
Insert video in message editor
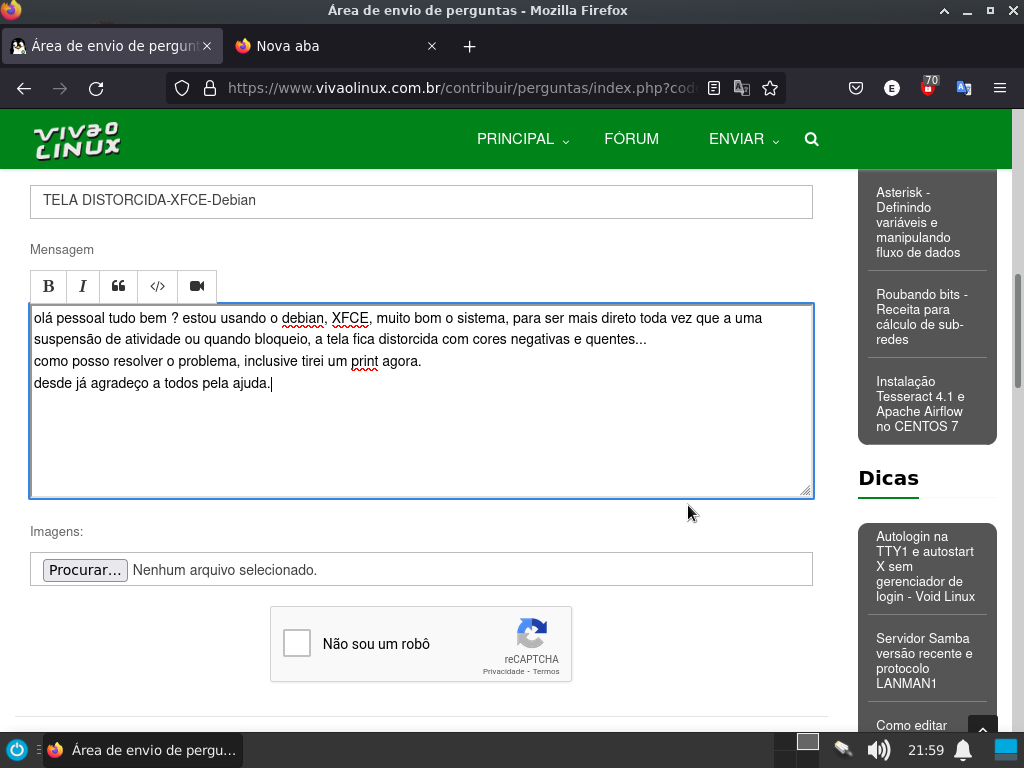(x=197, y=286)
